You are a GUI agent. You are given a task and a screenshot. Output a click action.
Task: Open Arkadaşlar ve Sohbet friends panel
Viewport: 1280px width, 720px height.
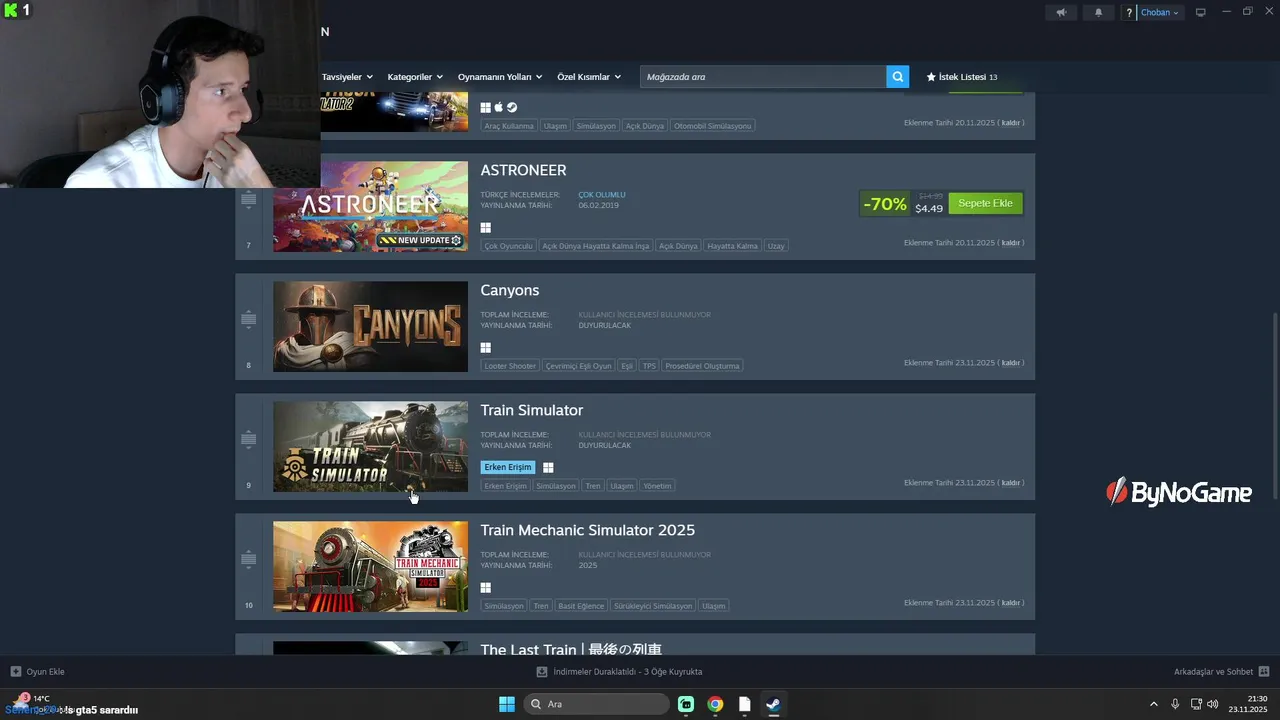pos(1221,672)
